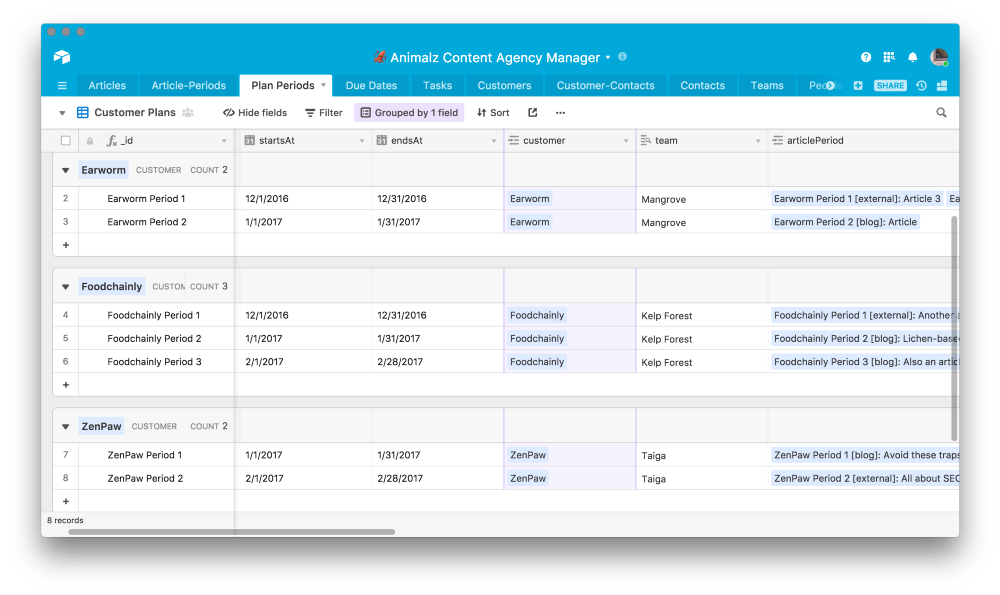
Task: Click the formula icon of _id column
Action: [x=112, y=141]
